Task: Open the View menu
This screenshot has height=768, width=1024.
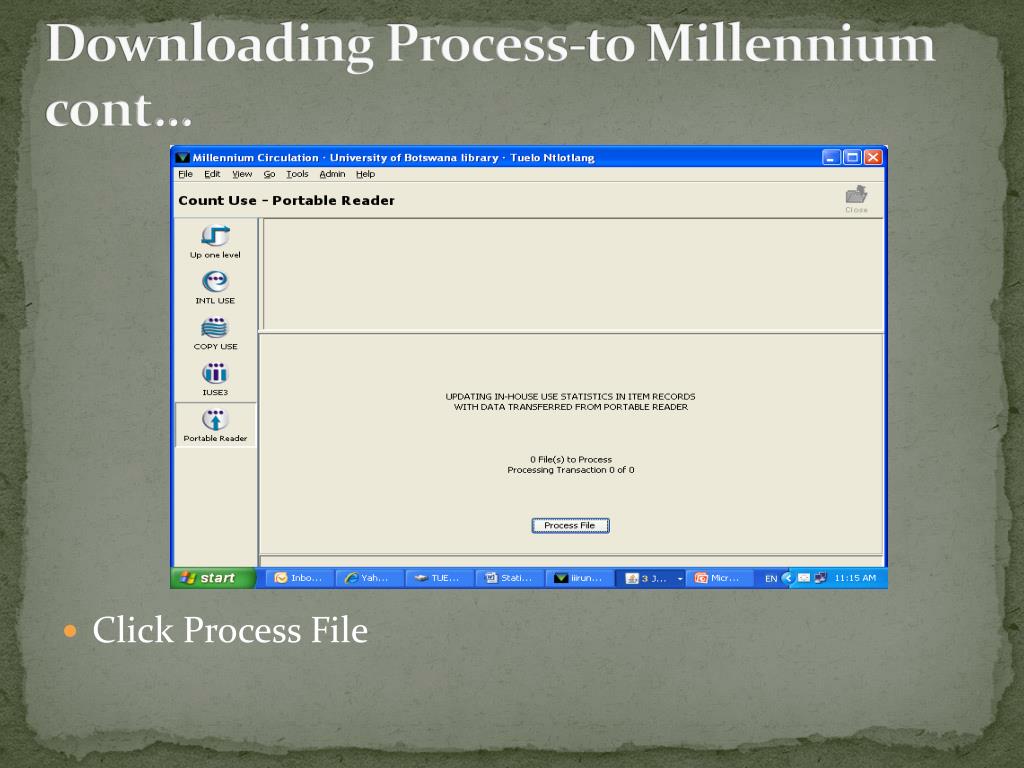Action: tap(242, 174)
